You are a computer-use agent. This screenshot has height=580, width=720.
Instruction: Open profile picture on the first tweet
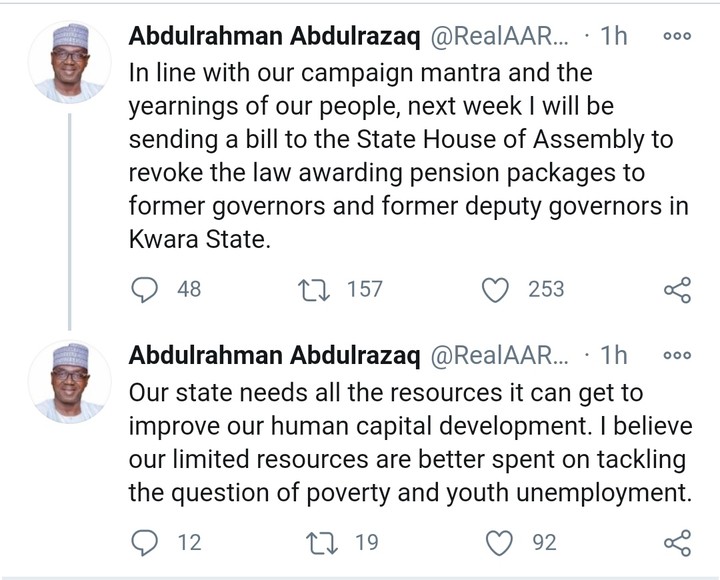69,62
